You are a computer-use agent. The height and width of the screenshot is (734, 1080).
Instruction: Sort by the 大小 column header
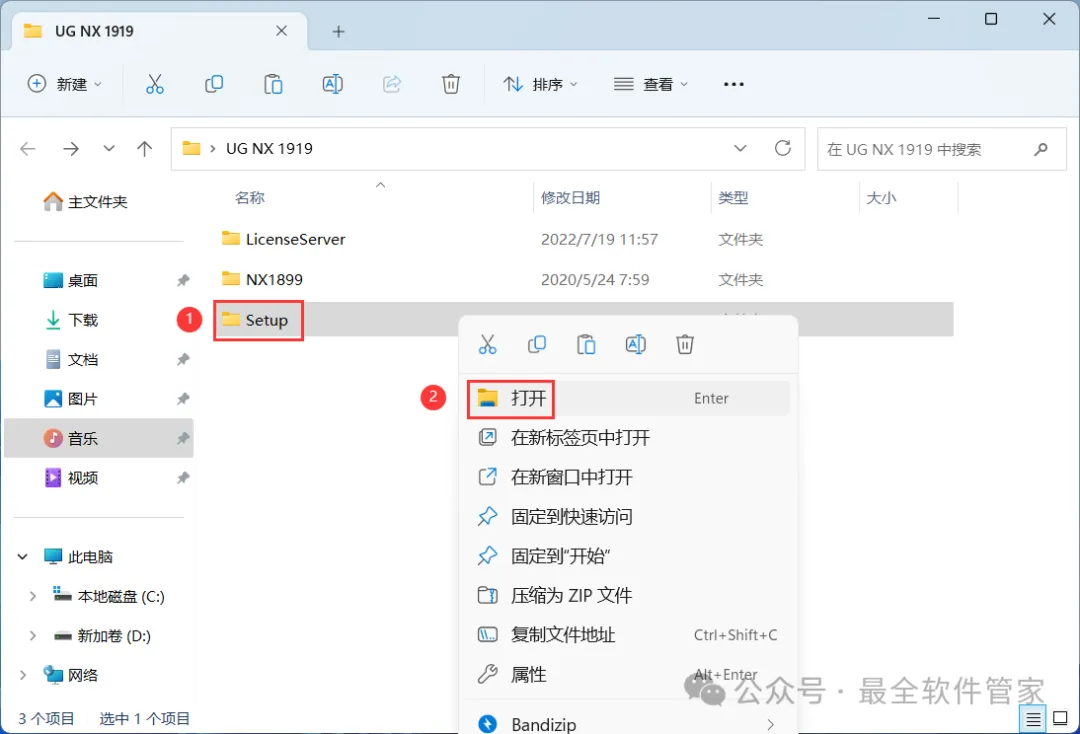click(x=881, y=198)
